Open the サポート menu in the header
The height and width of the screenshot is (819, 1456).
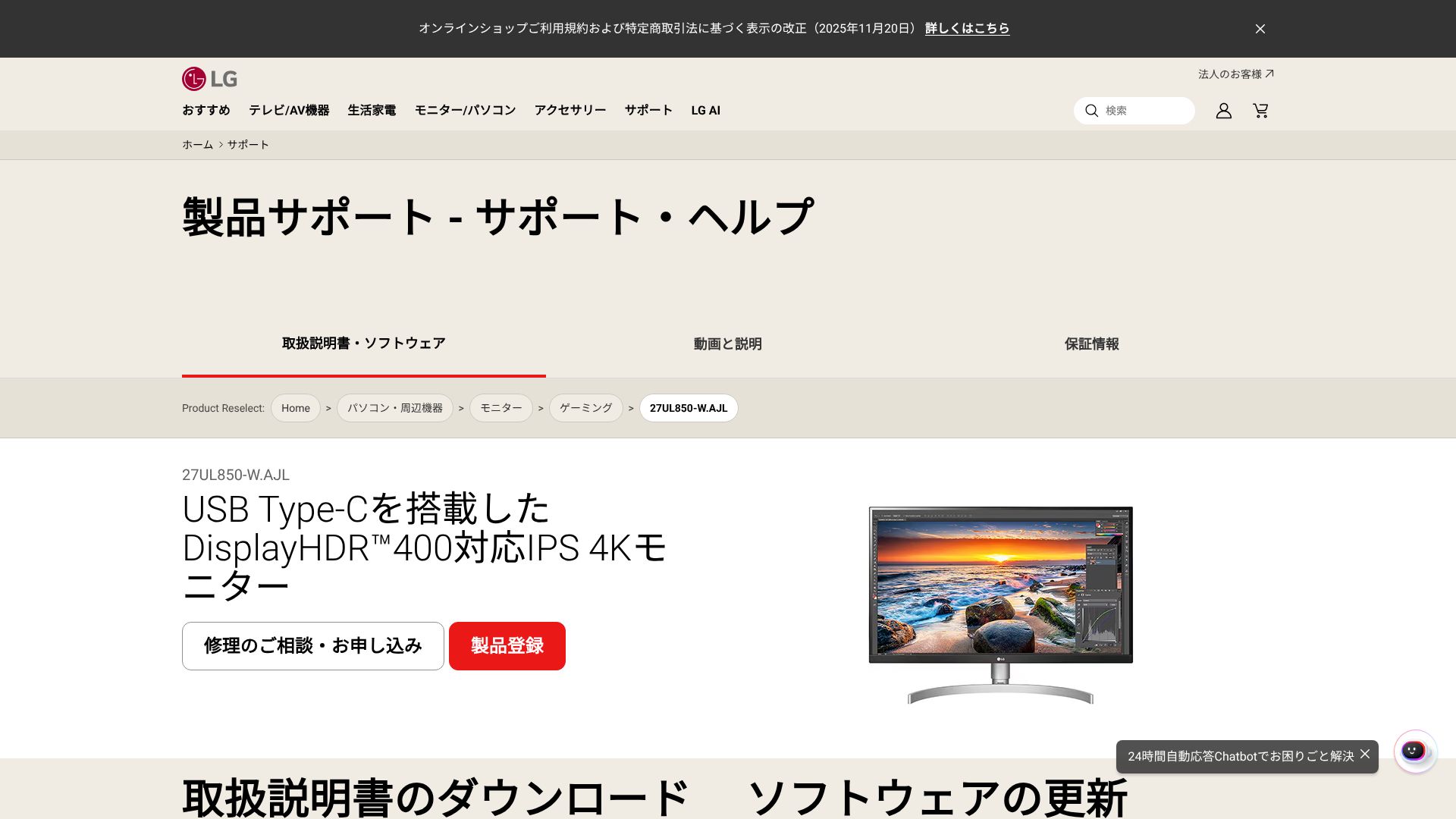tap(648, 110)
